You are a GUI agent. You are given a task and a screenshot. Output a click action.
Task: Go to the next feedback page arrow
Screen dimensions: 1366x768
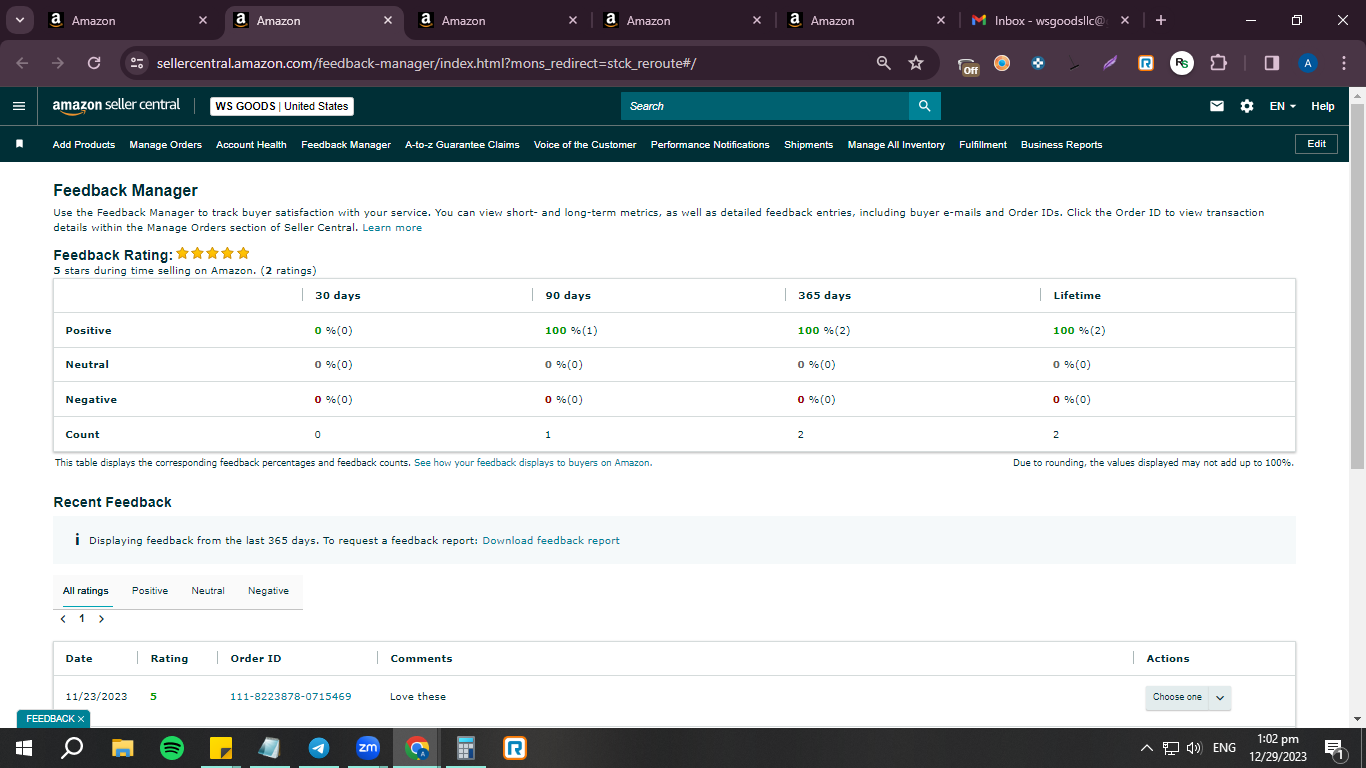[x=101, y=619]
